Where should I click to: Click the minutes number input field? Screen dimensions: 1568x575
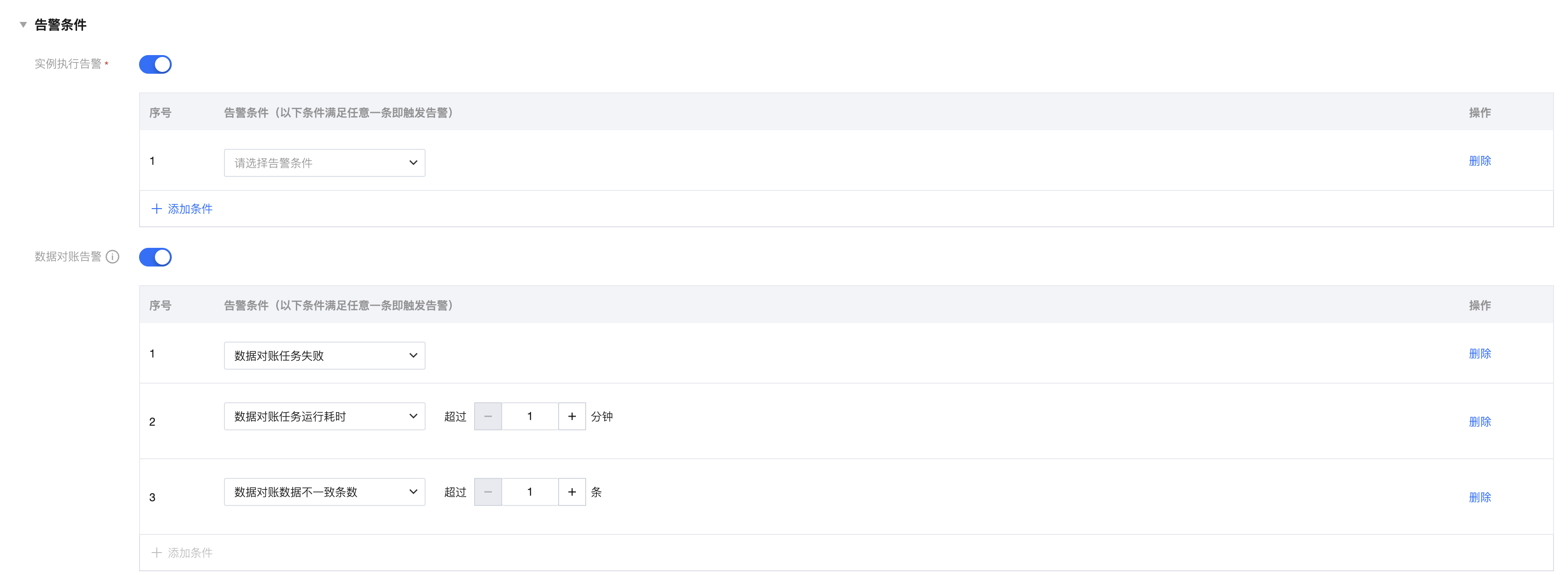[530, 416]
